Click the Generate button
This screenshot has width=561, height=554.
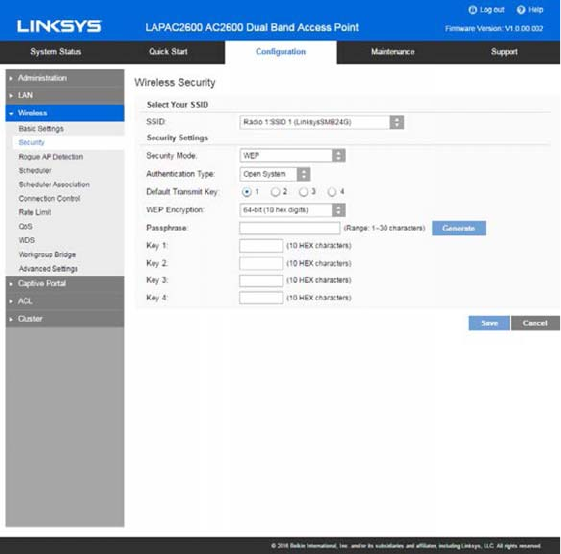[x=459, y=228]
